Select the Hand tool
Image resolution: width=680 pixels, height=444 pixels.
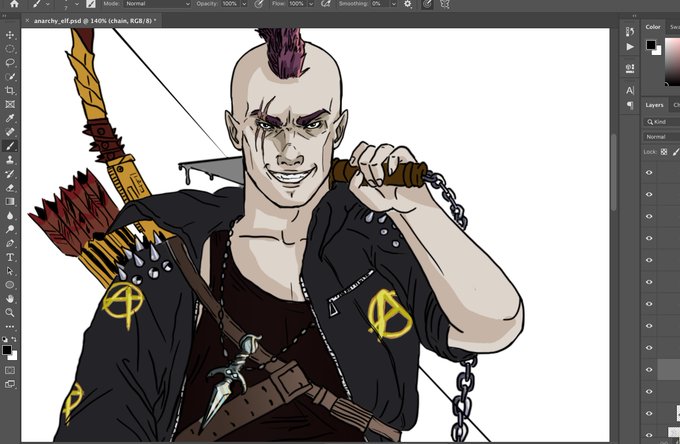pyautogui.click(x=10, y=299)
